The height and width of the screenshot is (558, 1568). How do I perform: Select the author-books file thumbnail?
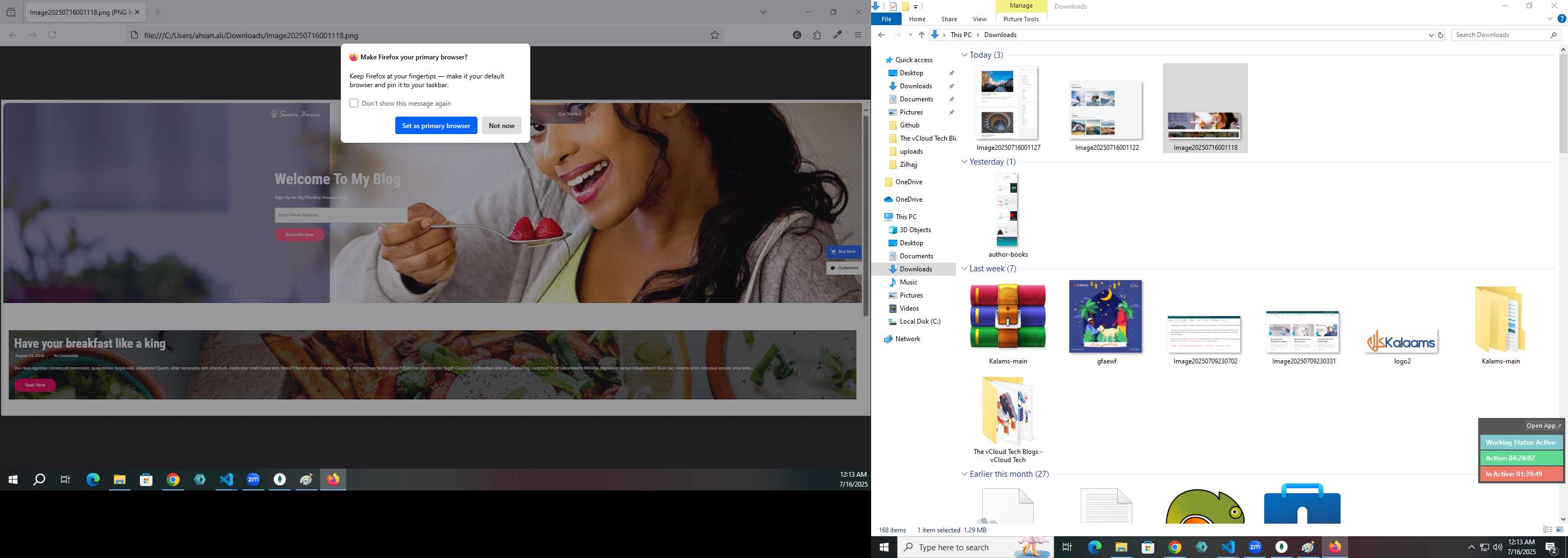[x=1007, y=211]
